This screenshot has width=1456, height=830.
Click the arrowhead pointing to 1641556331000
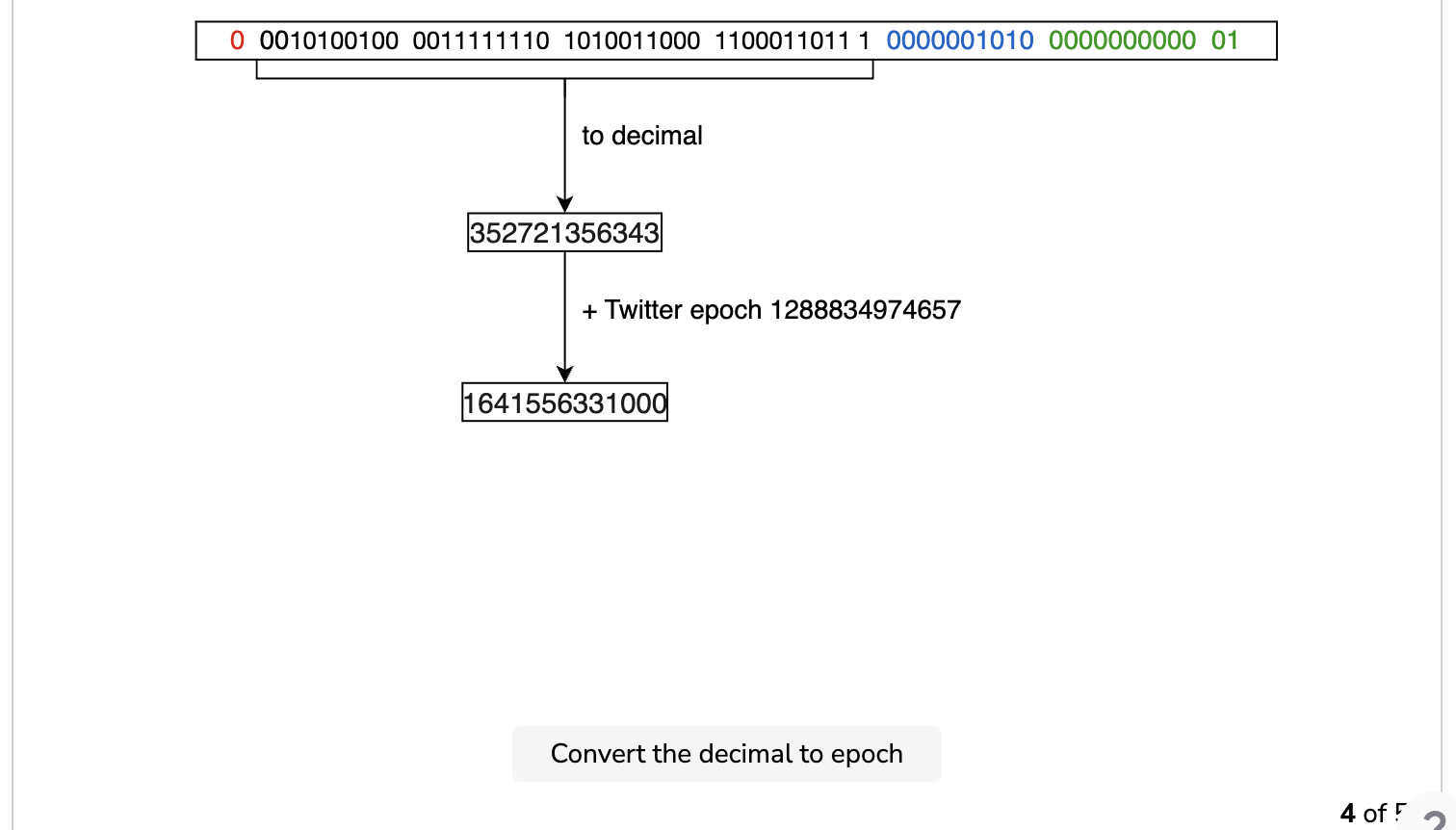564,375
